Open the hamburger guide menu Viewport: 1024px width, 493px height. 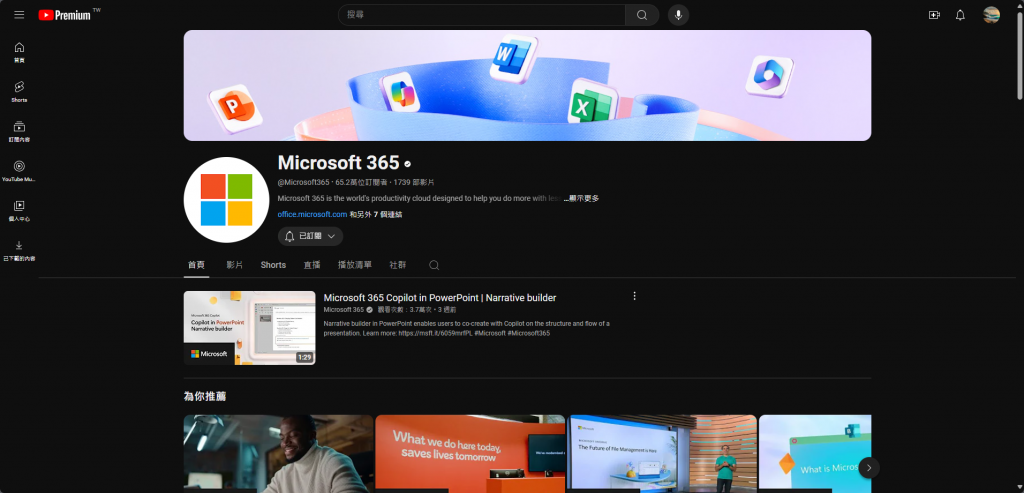[19, 15]
